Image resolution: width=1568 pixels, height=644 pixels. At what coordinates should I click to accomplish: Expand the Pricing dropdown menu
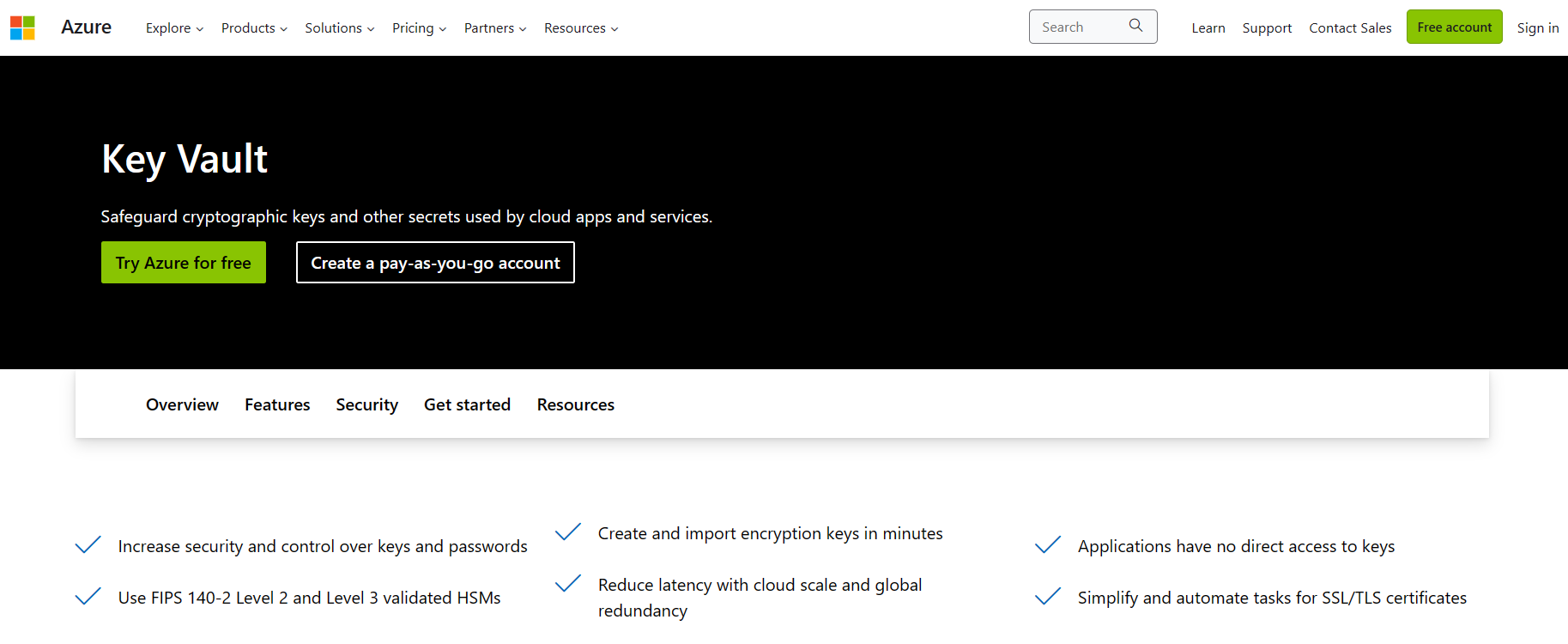(x=419, y=28)
